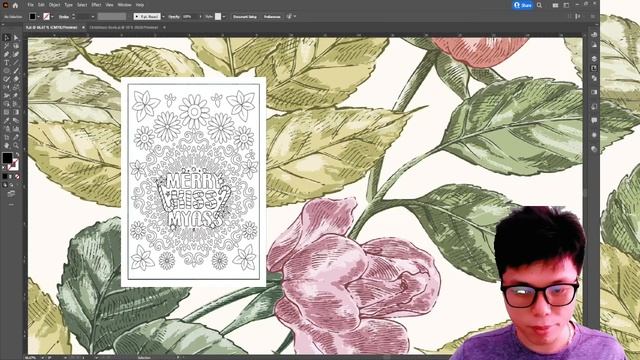Open stroke weight dropdown

pyautogui.click(x=93, y=17)
